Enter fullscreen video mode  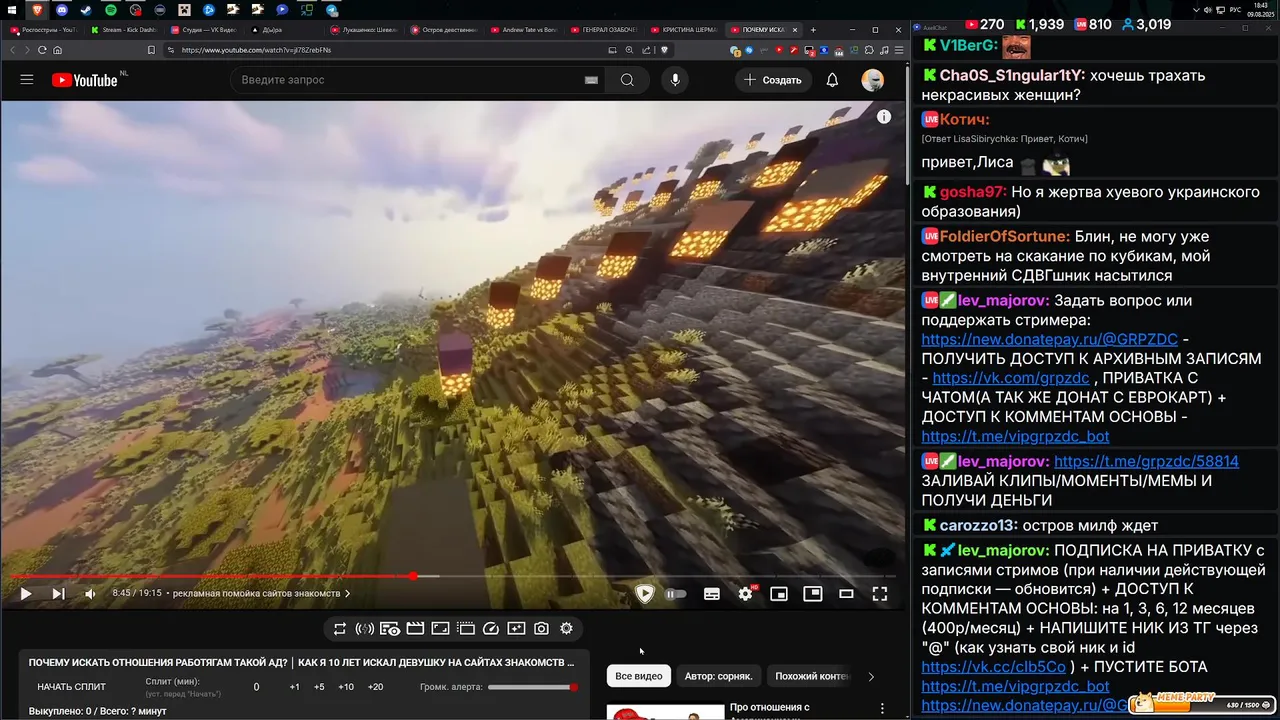pos(880,594)
